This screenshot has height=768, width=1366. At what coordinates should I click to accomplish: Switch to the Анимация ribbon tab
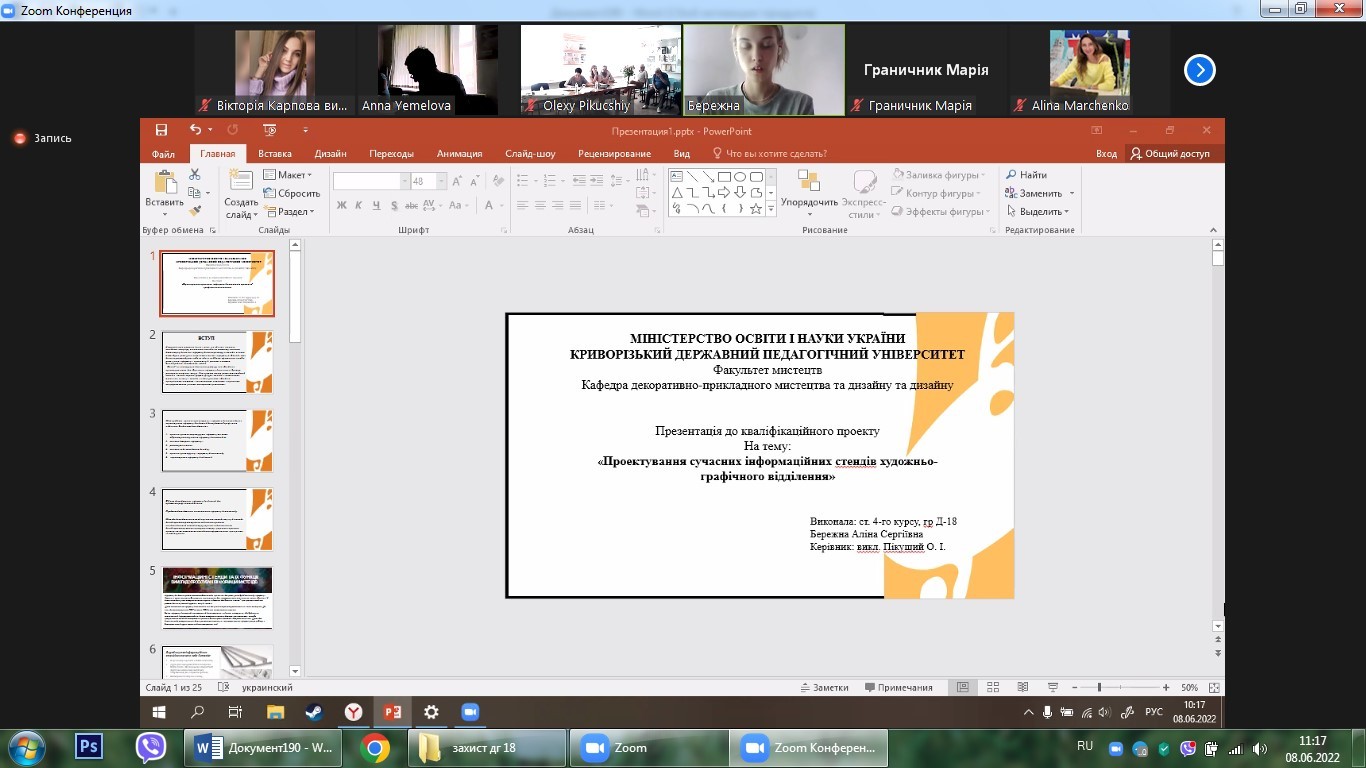(459, 154)
